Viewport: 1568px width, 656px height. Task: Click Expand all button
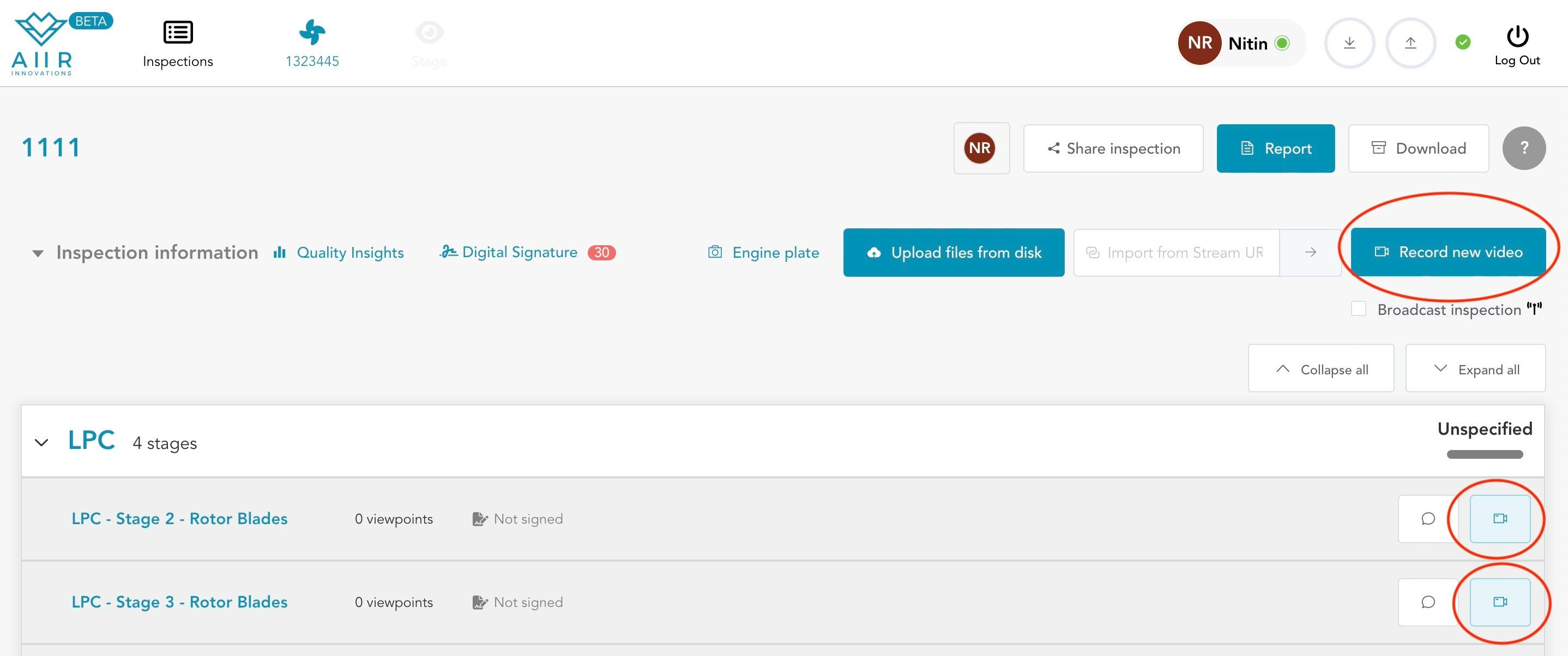(x=1475, y=369)
